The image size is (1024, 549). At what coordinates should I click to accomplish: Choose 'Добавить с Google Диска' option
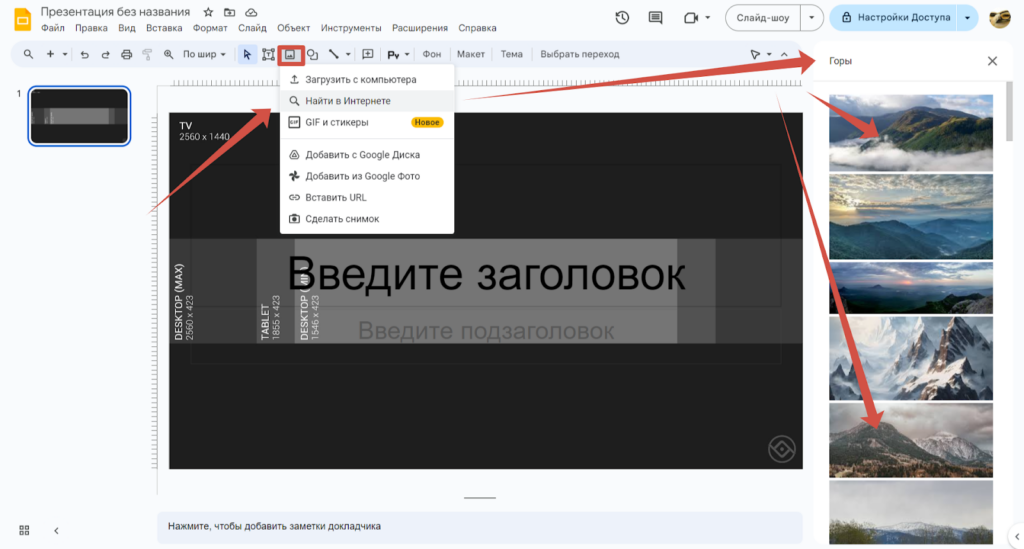(367, 155)
